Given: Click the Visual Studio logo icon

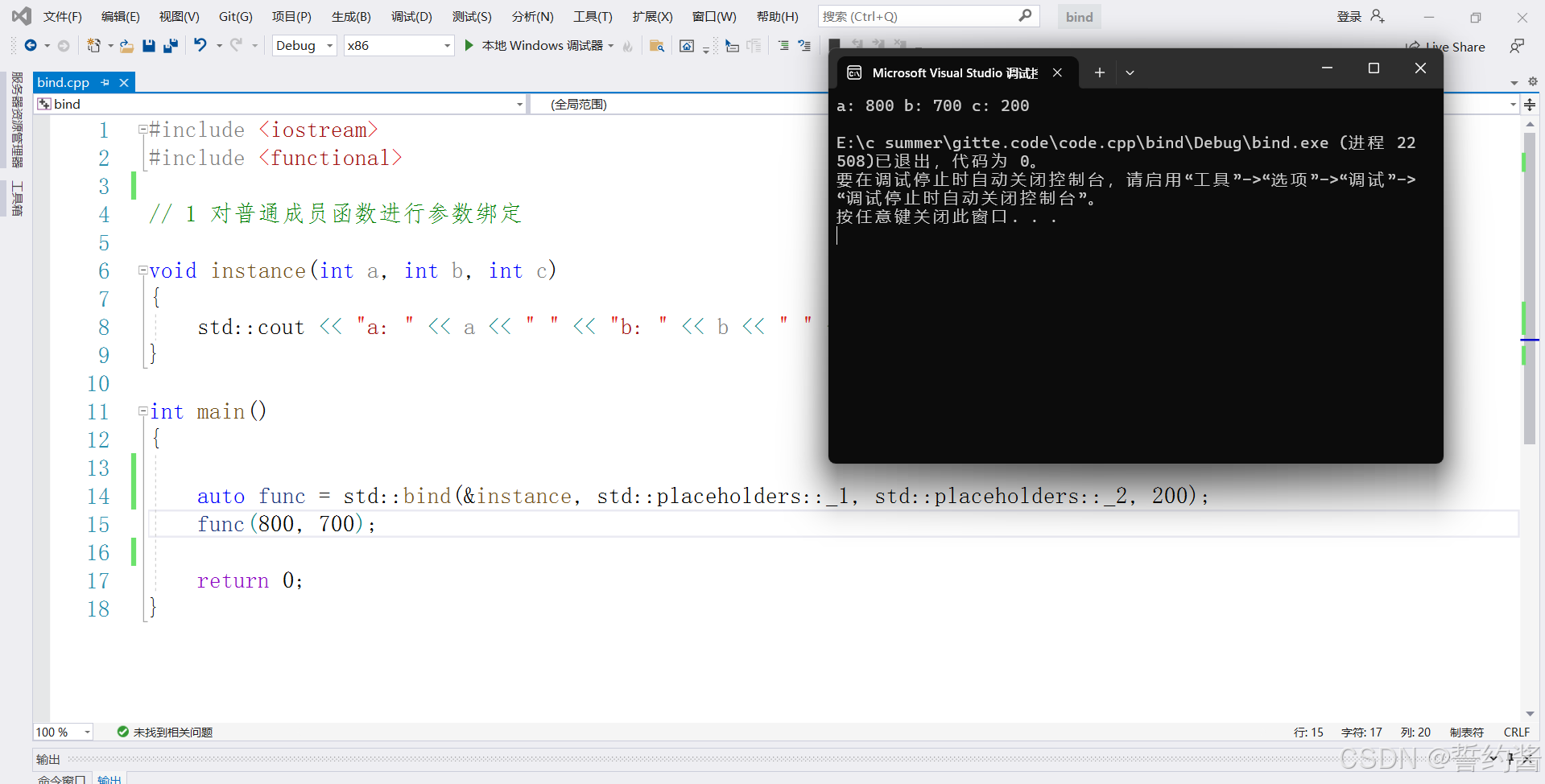Looking at the screenshot, I should coord(22,15).
